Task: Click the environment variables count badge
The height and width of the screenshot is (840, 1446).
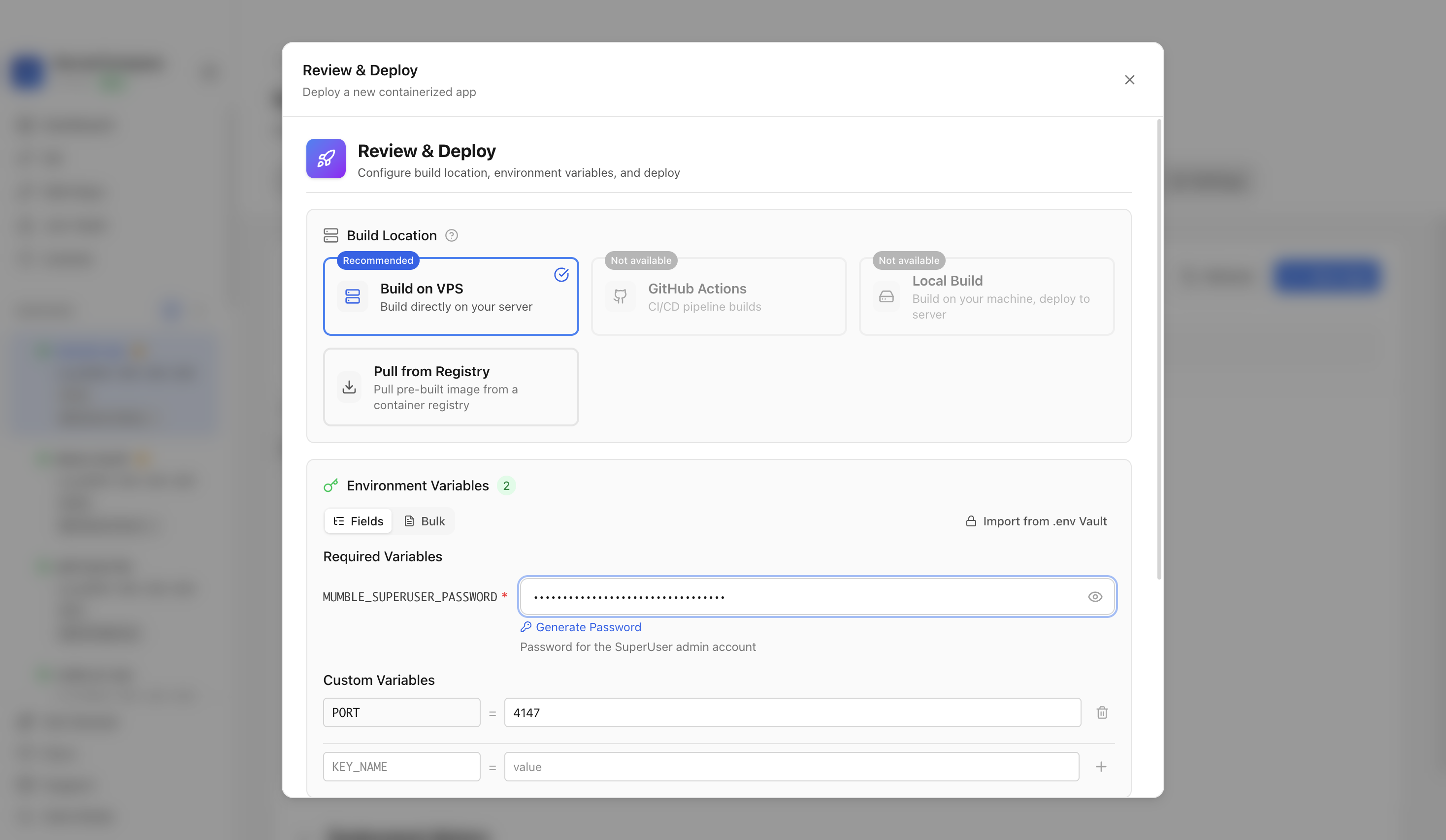Action: (x=506, y=485)
